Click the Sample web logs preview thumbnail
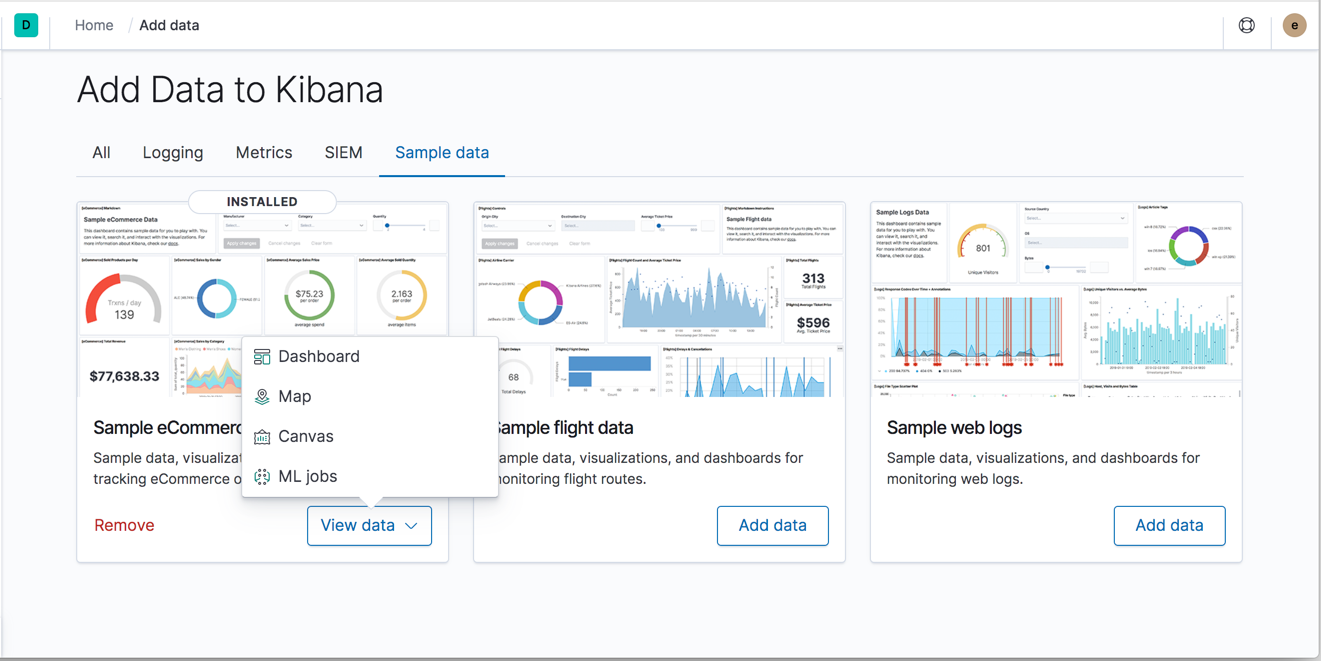The image size is (1321, 661). tap(1055, 300)
